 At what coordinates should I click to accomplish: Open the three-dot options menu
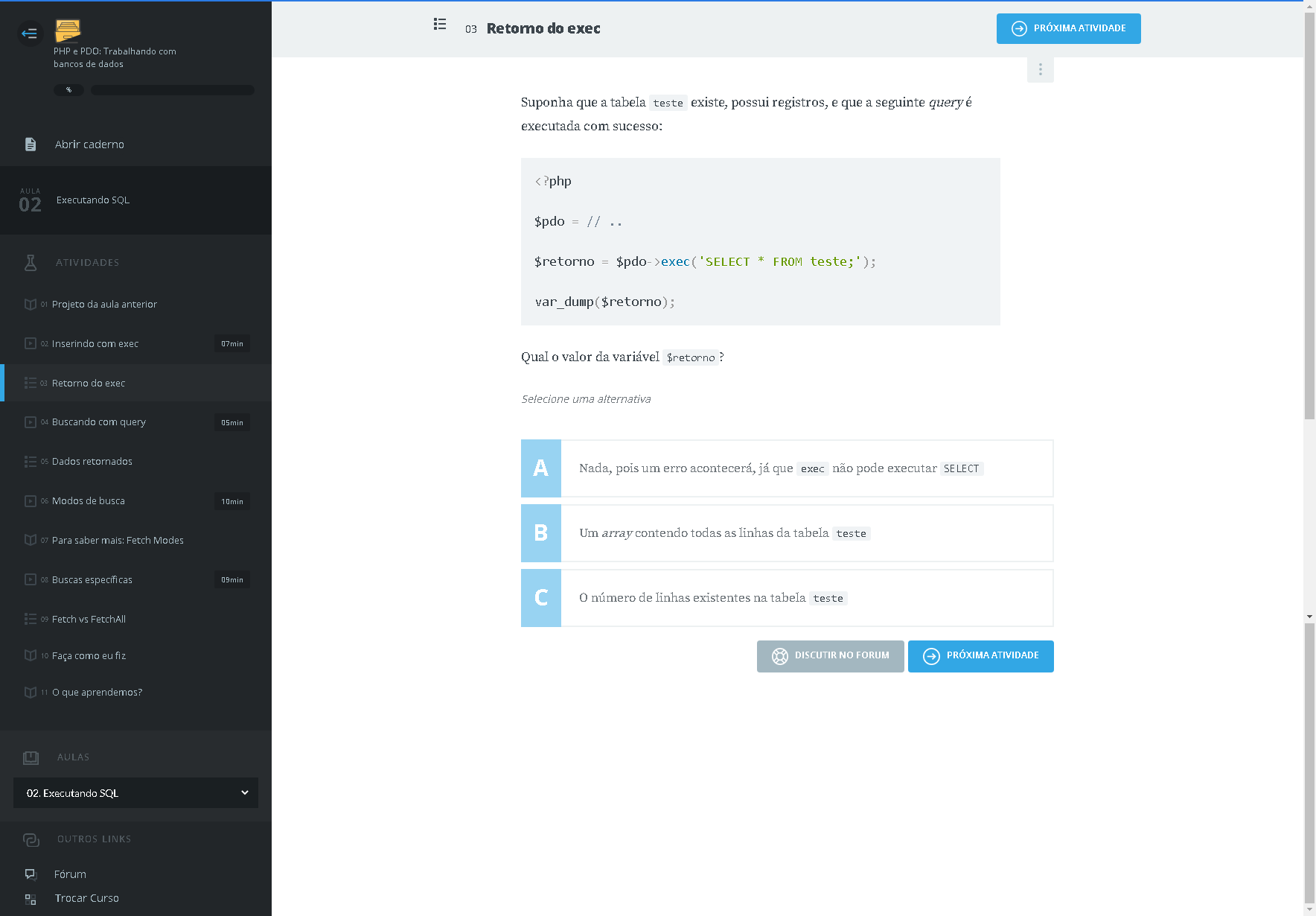[1040, 69]
